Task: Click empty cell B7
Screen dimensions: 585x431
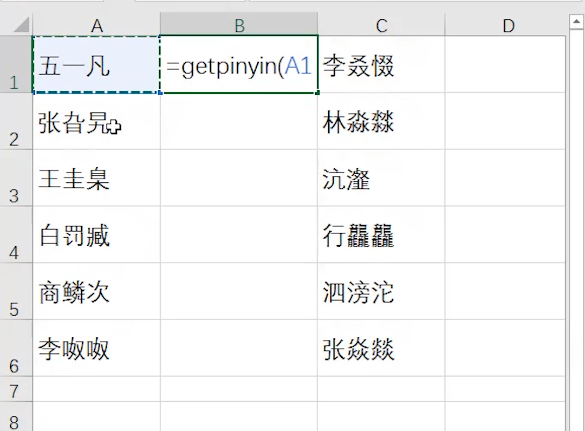Action: (239, 389)
